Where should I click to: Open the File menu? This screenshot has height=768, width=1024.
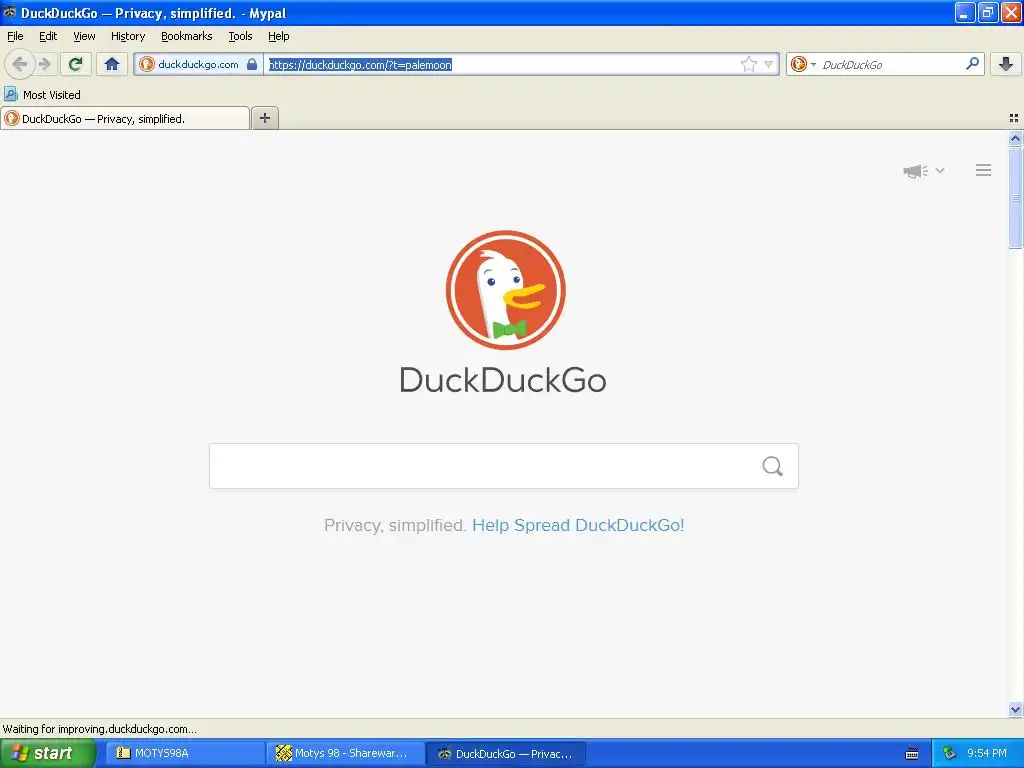15,36
